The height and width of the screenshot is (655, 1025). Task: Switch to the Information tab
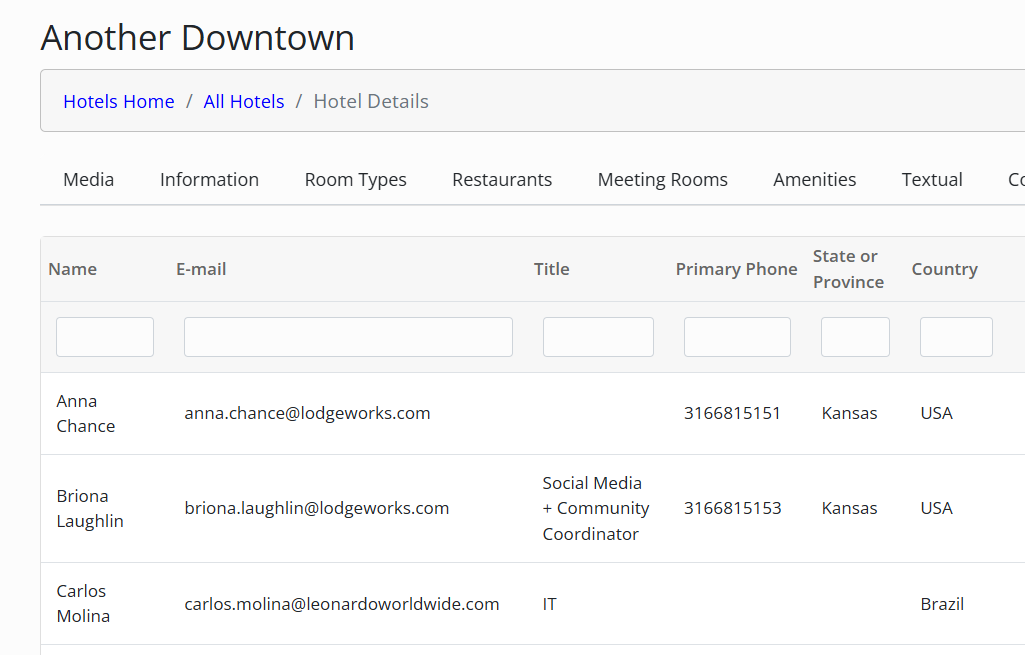pos(209,179)
